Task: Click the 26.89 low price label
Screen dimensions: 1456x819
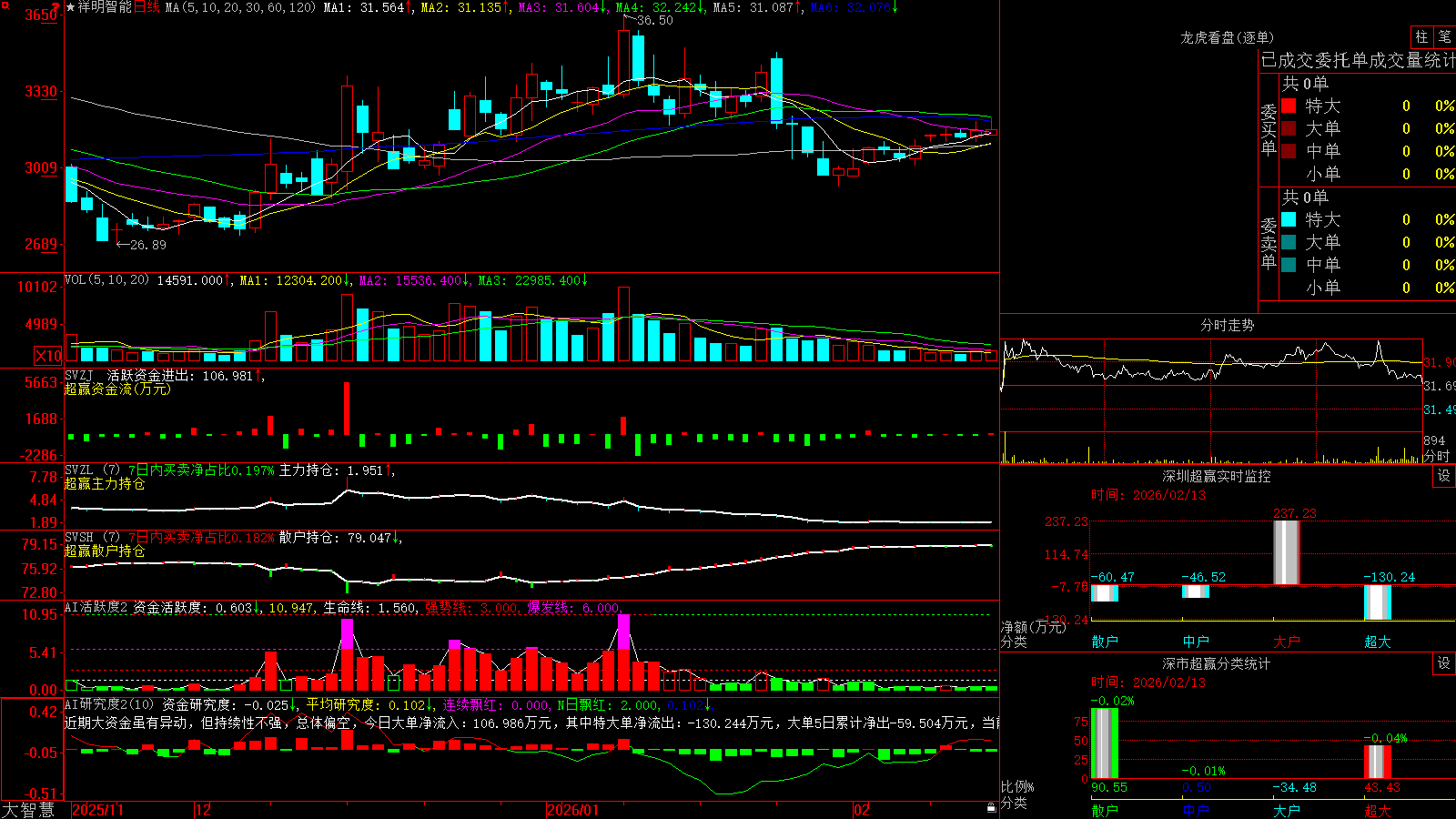Action: click(147, 245)
